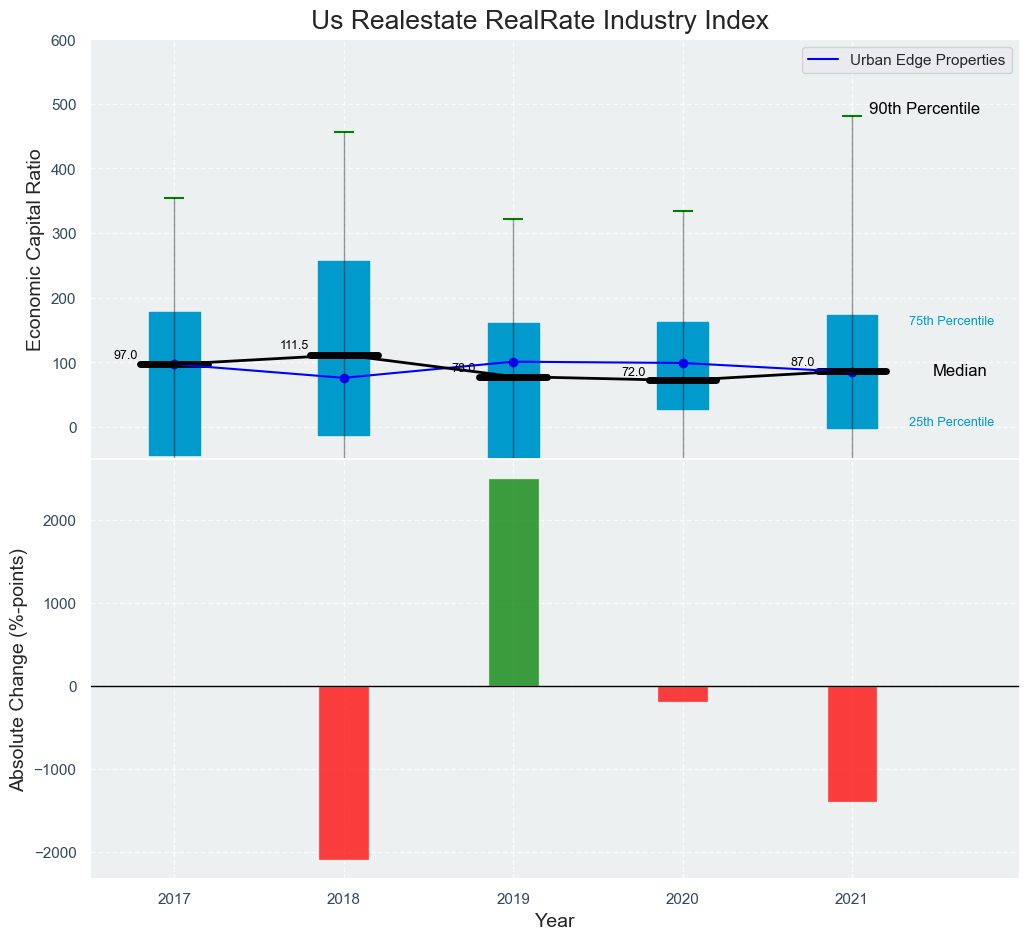Click the red 2021 absolute change bar
The width and height of the screenshot is (1029, 940).
pyautogui.click(x=852, y=743)
